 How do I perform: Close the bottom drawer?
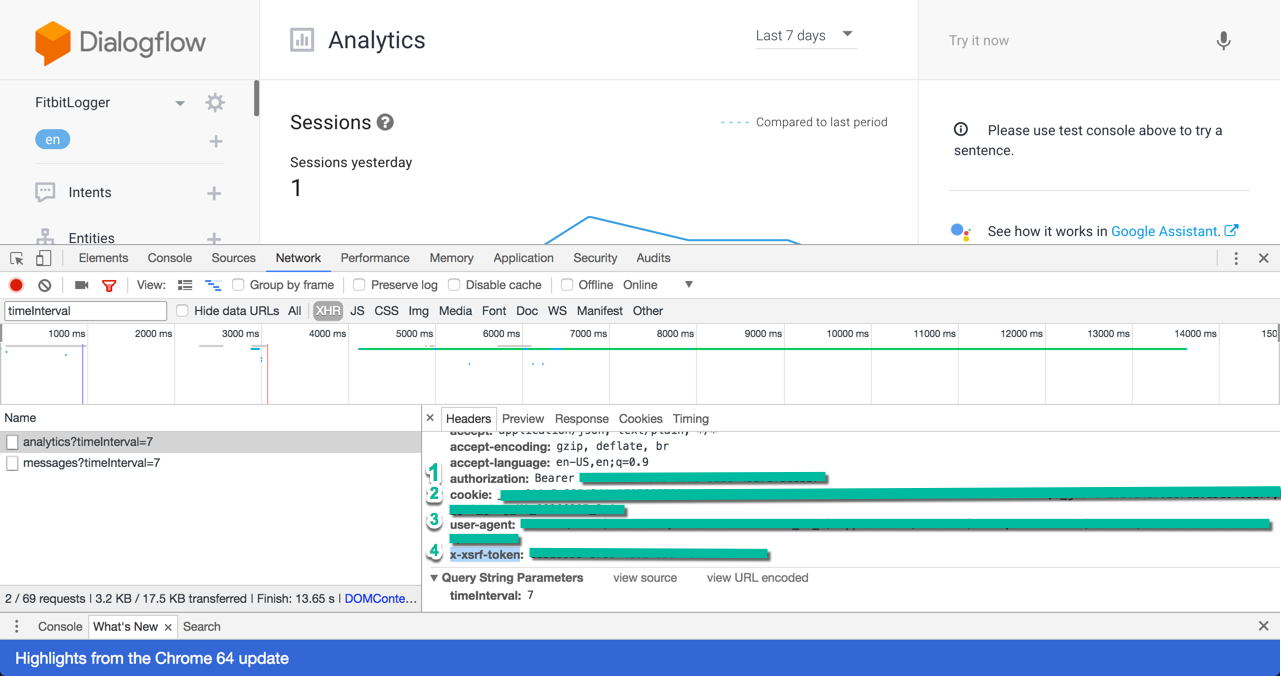(1264, 626)
